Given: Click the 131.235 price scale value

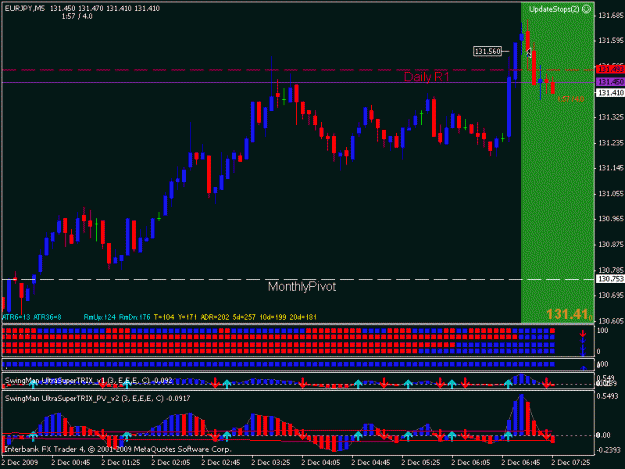Looking at the screenshot, I should [611, 143].
